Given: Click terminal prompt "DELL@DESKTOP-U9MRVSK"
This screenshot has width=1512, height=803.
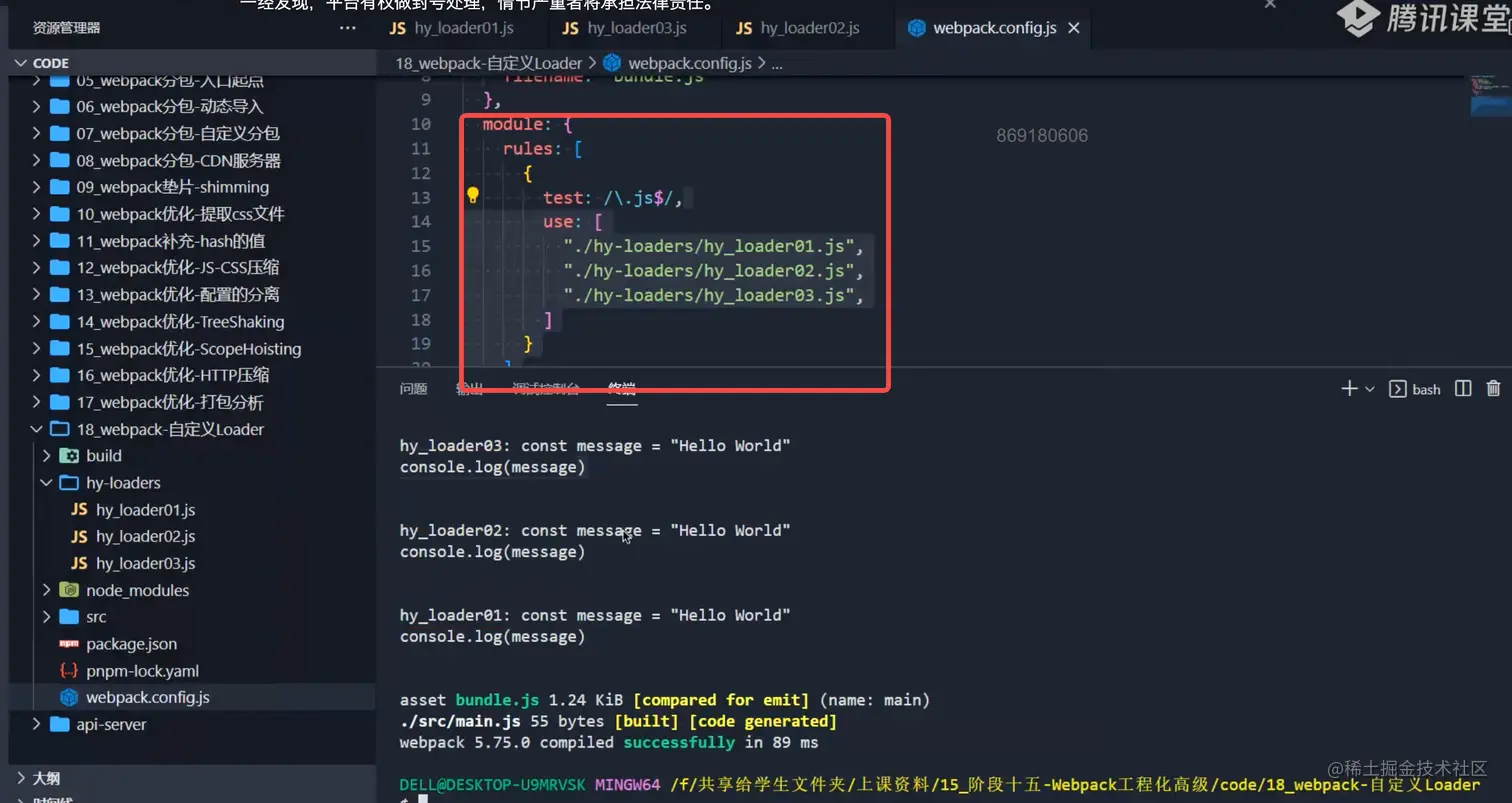Looking at the screenshot, I should pyautogui.click(x=493, y=785).
